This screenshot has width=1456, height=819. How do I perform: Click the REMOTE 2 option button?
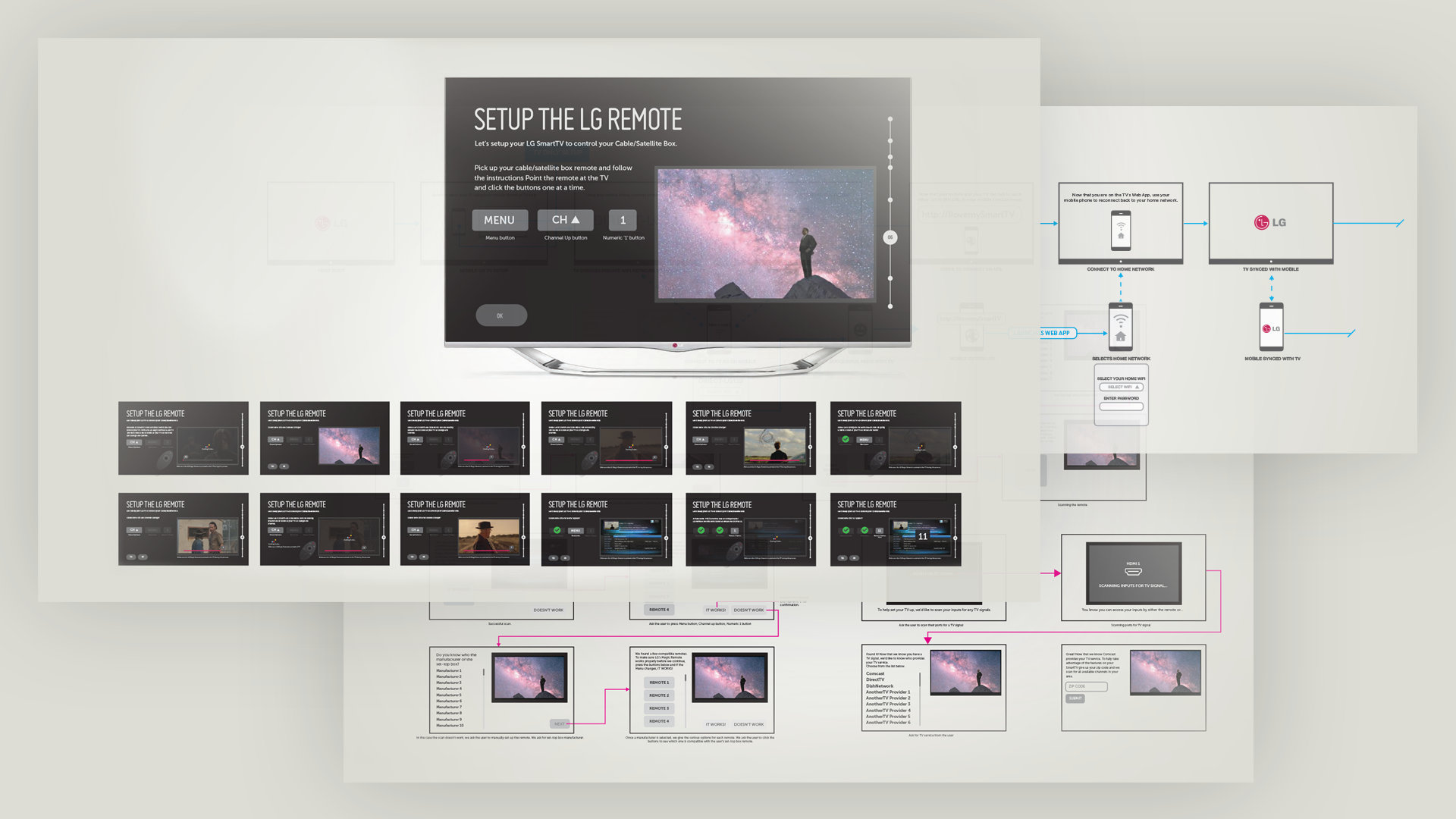tap(659, 695)
